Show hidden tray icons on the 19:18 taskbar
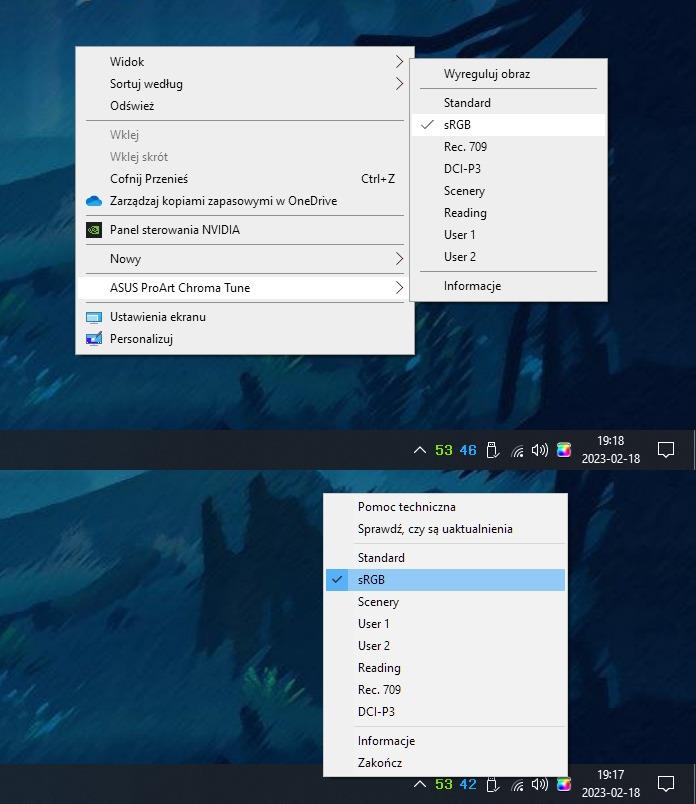Viewport: 696px width, 804px height. pyautogui.click(x=420, y=450)
